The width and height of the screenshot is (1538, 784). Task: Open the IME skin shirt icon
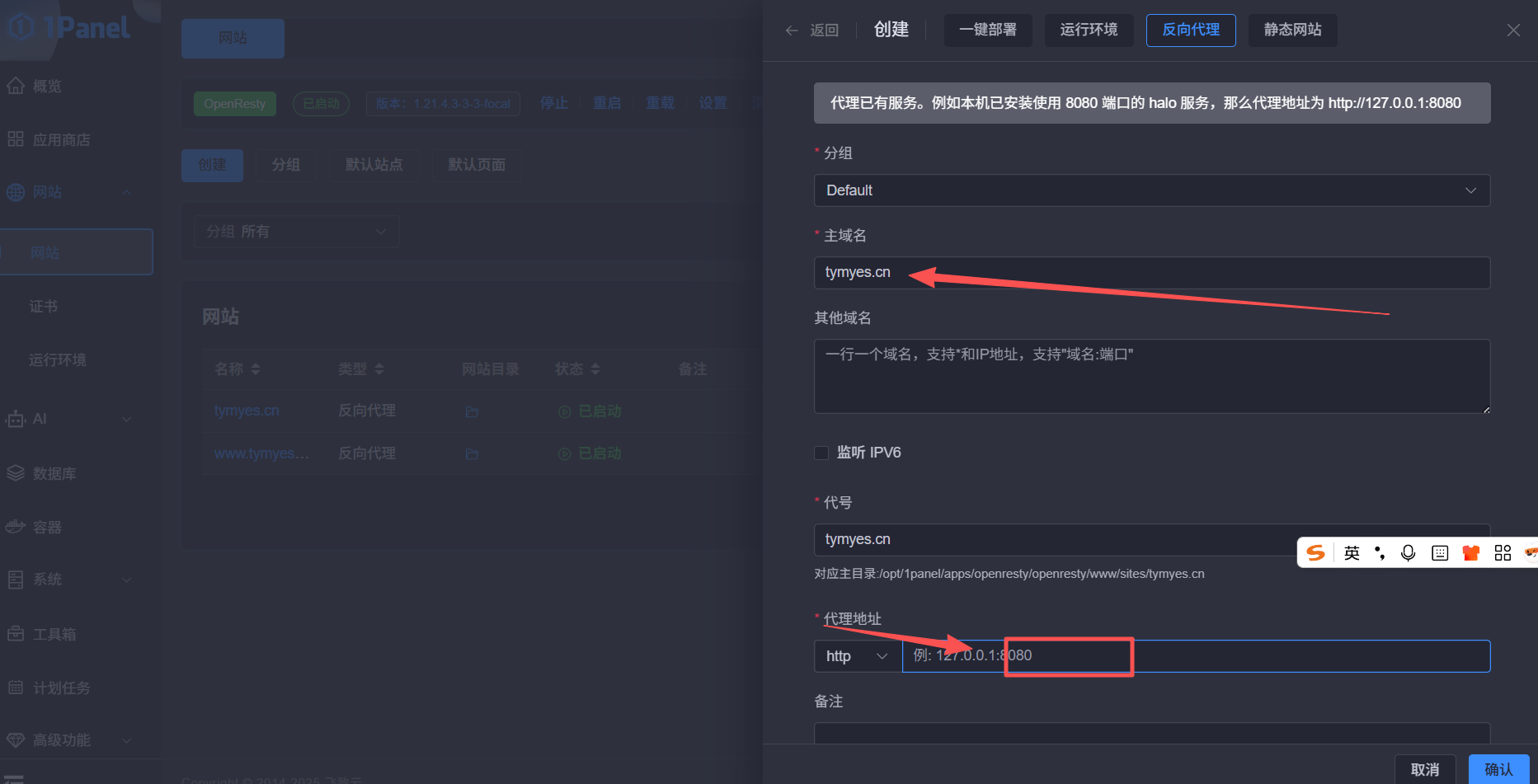pyautogui.click(x=1470, y=552)
